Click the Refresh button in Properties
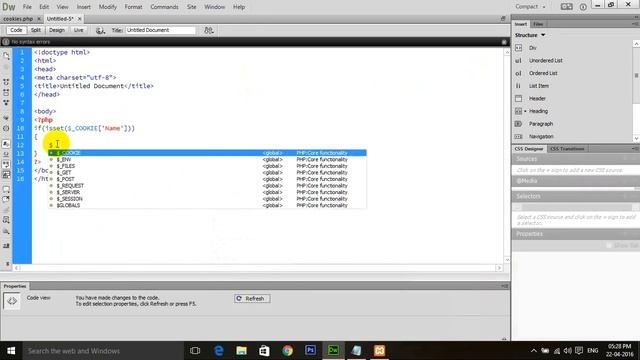This screenshot has height=360, width=640. (252, 298)
